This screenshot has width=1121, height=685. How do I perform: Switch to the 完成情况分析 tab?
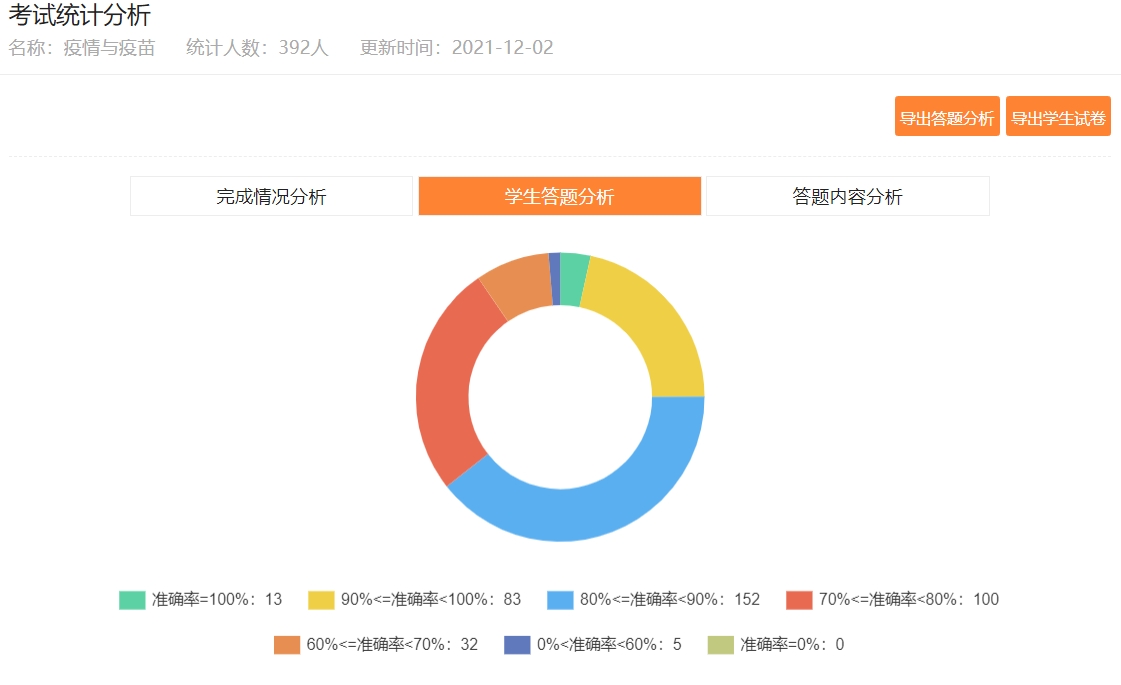point(271,197)
